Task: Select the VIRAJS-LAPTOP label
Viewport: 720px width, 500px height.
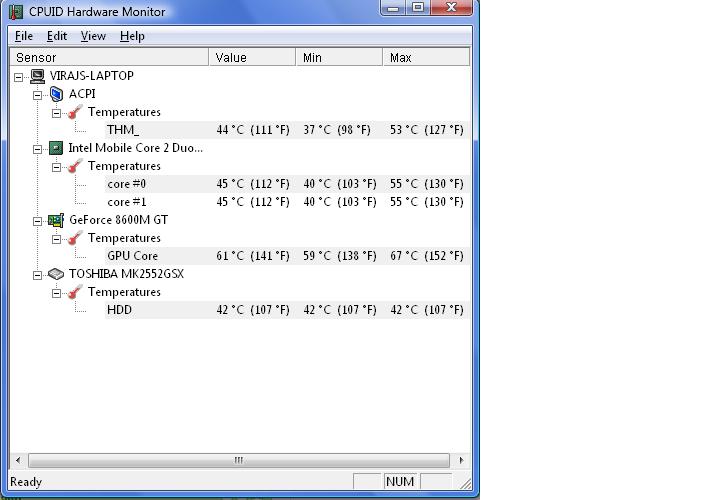Action: coord(92,76)
